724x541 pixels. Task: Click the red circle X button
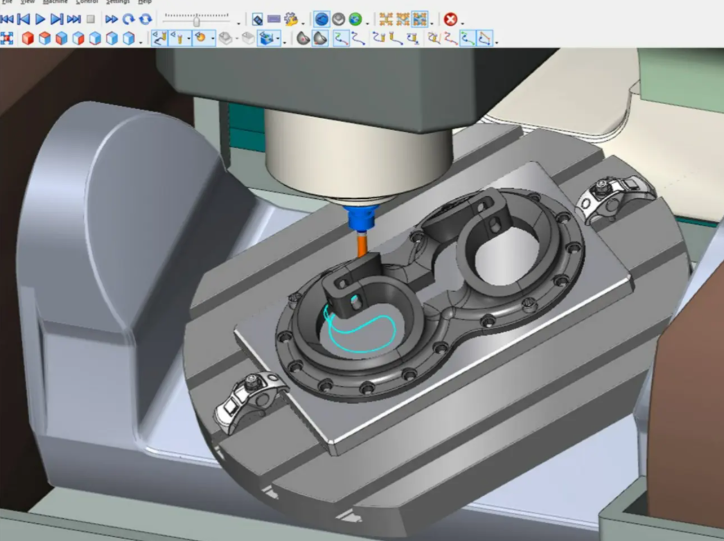(x=450, y=19)
